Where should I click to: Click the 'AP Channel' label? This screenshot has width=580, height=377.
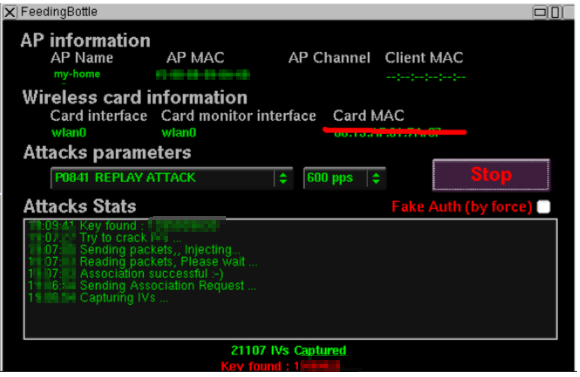point(329,58)
